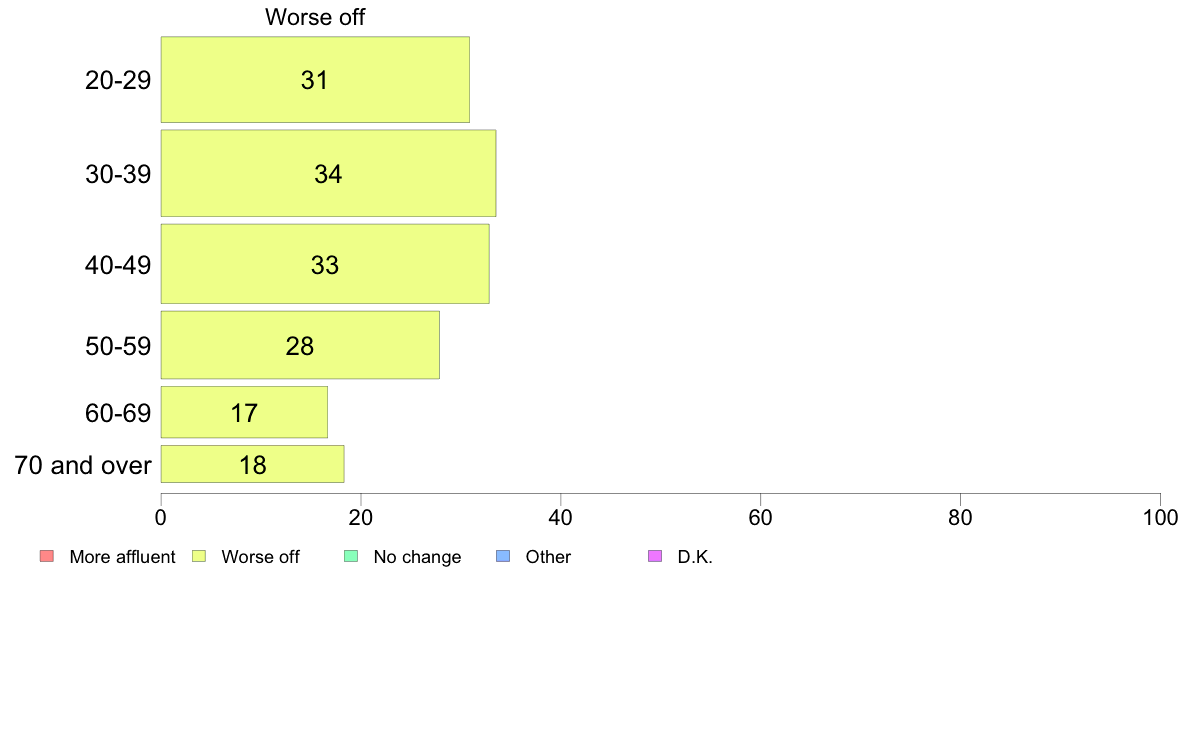Click the No change legend text
The width and height of the screenshot is (1188, 736).
(x=417, y=557)
